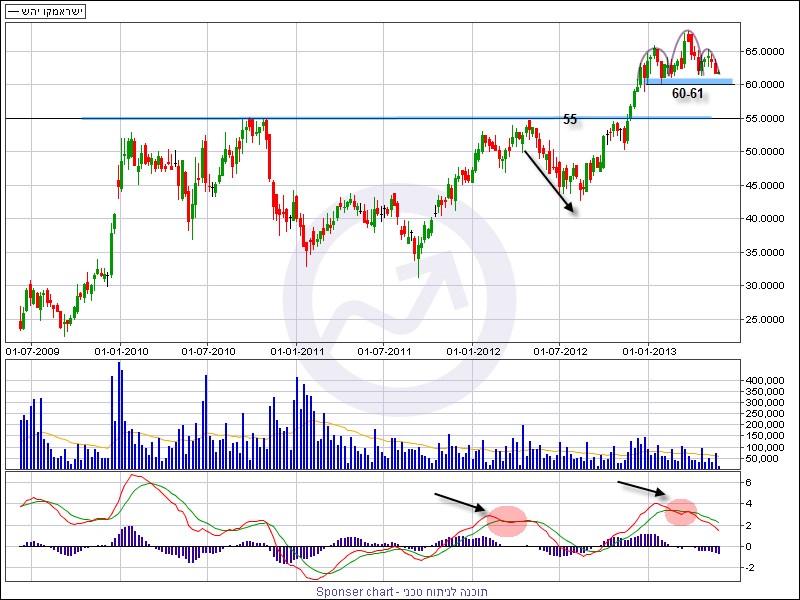Select the 01-07-2011 date axis label
This screenshot has height=600, width=800.
pyautogui.click(x=384, y=351)
